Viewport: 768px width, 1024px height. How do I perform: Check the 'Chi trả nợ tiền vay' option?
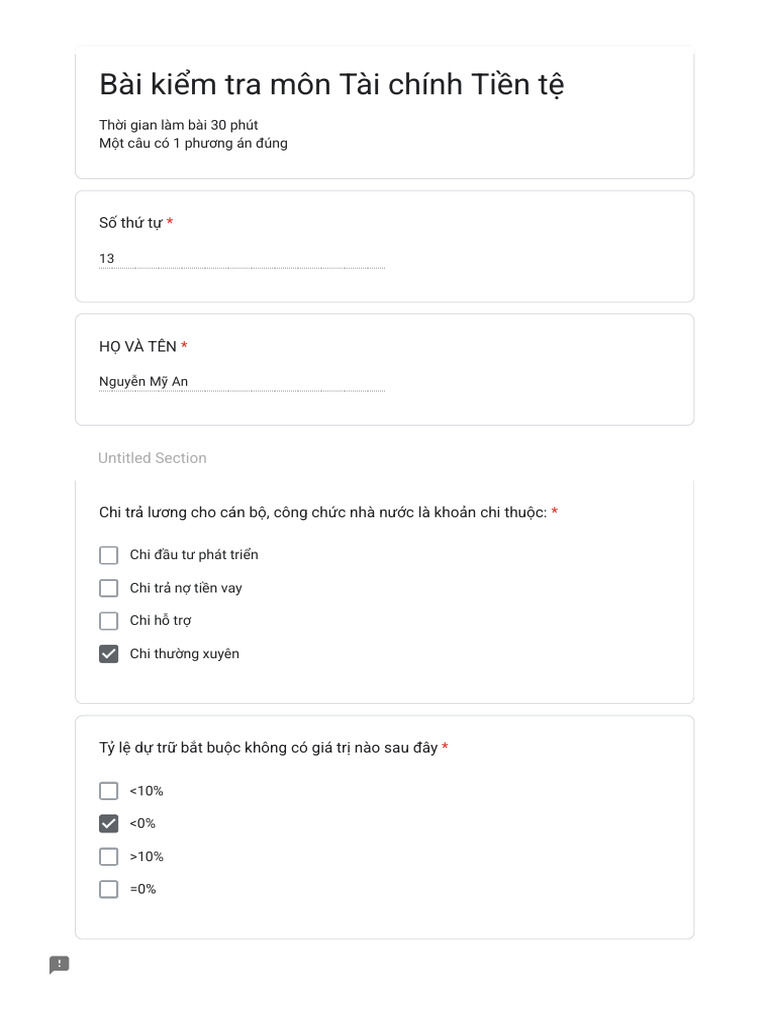(x=109, y=588)
